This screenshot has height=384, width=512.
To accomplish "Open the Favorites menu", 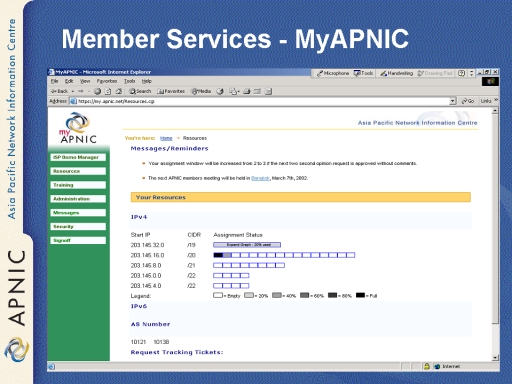I will point(107,81).
